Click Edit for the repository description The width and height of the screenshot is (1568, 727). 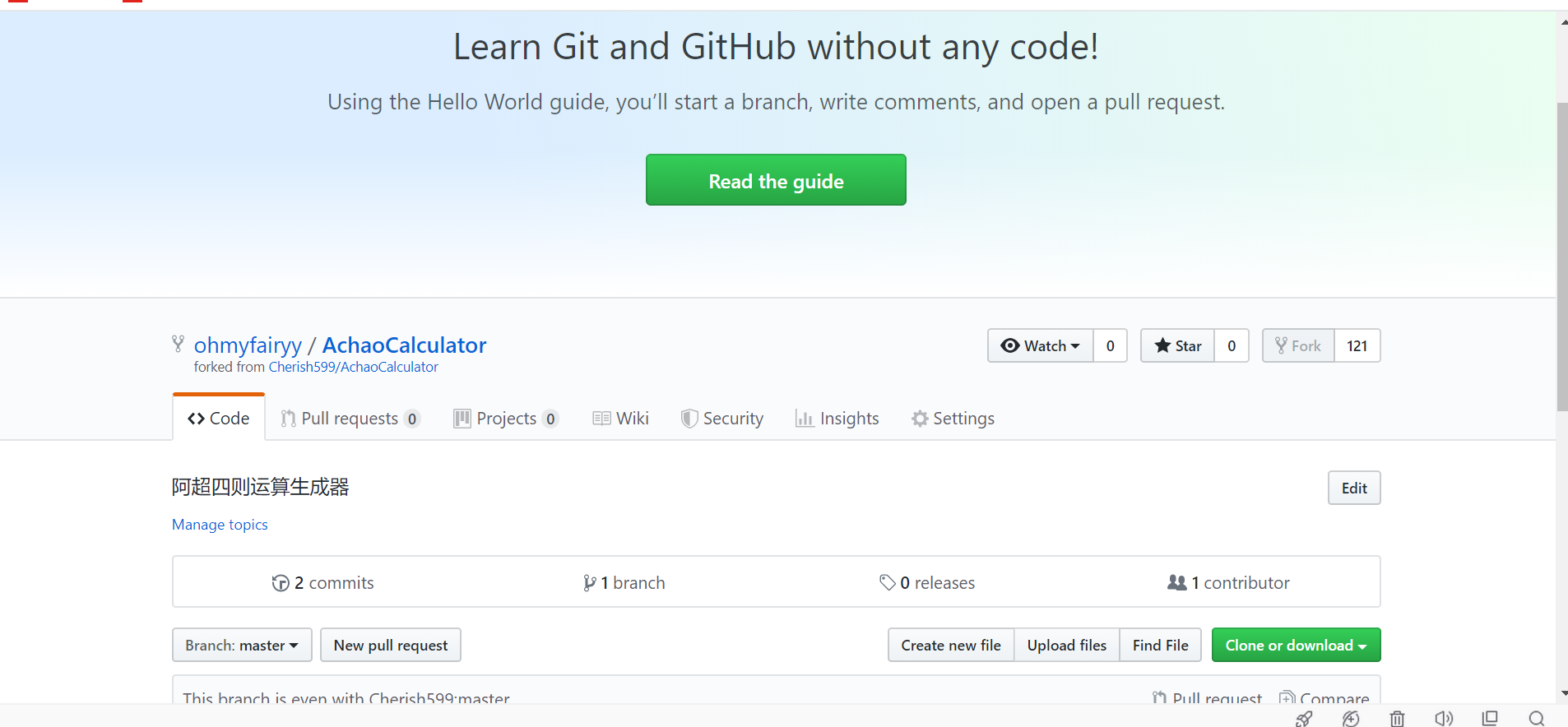pos(1354,488)
